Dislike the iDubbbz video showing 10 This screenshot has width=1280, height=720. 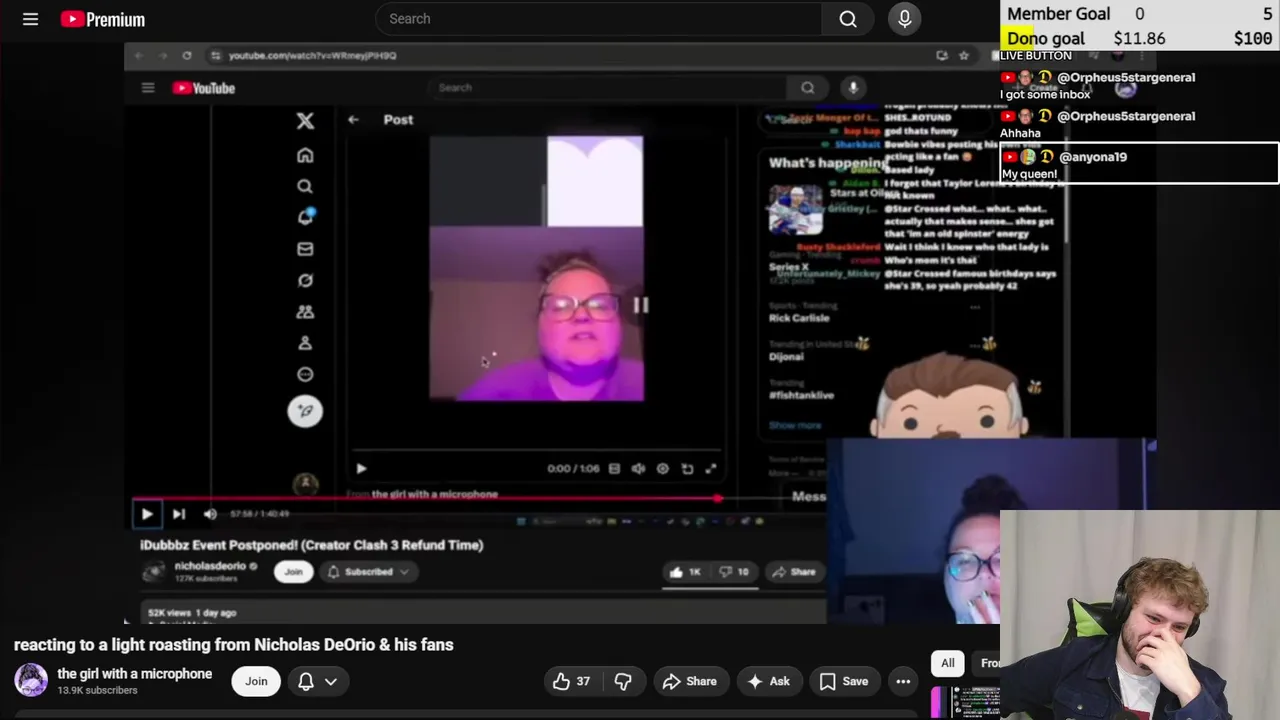(x=735, y=572)
